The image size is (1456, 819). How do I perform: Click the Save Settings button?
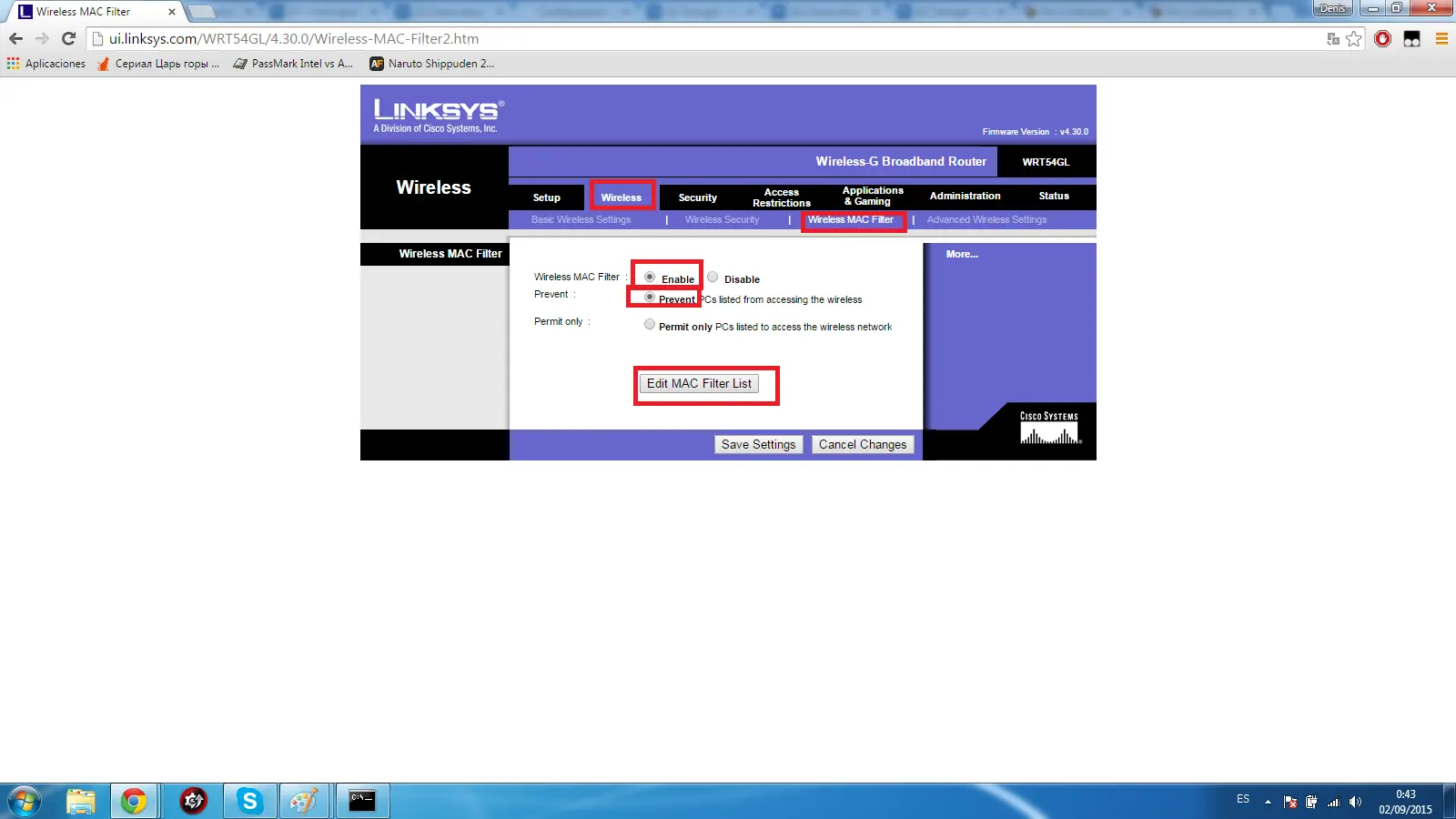[758, 445]
